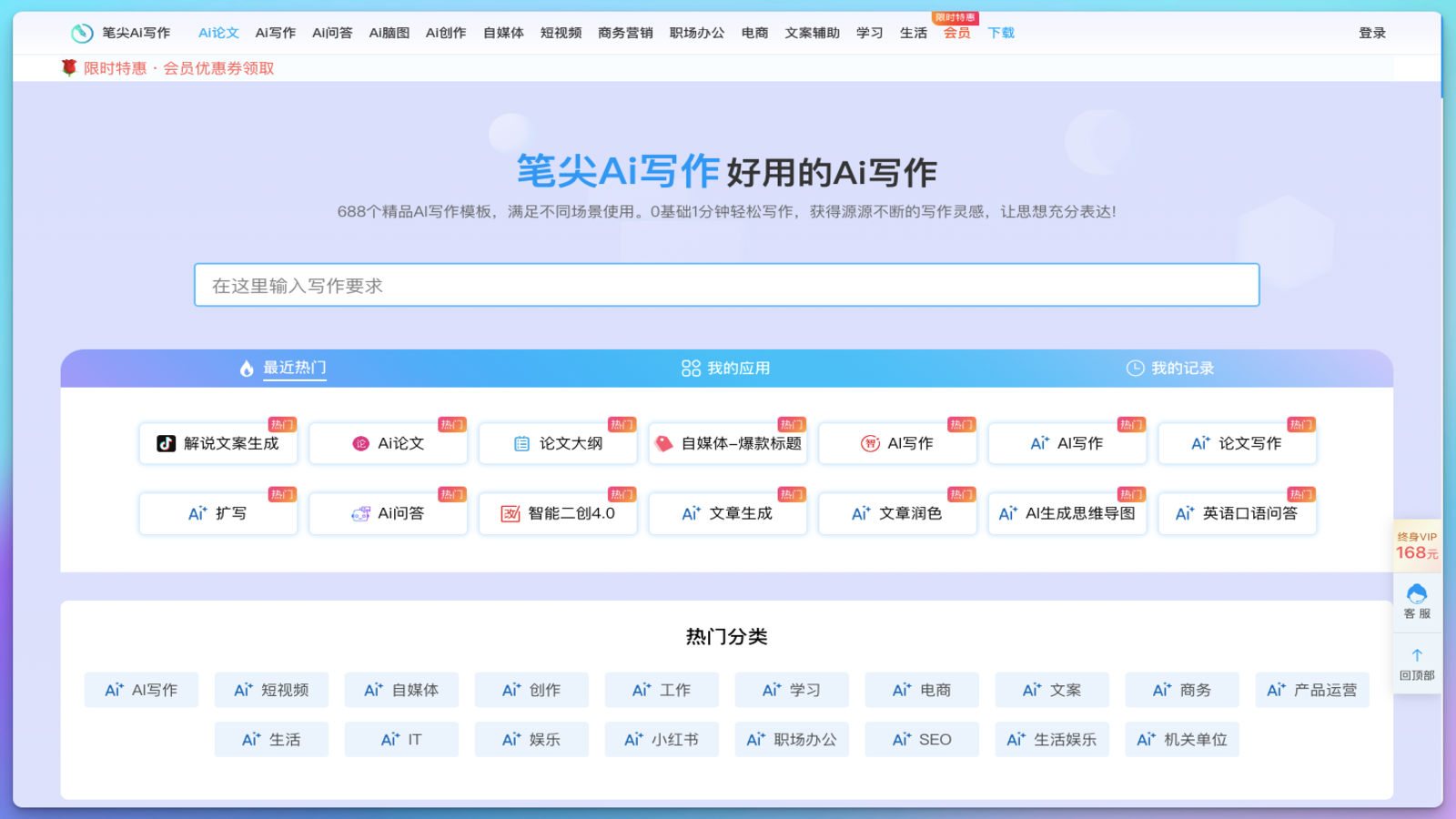The width and height of the screenshot is (1456, 819).
Task: Switch to the 我的记录 tab
Action: click(x=1170, y=369)
